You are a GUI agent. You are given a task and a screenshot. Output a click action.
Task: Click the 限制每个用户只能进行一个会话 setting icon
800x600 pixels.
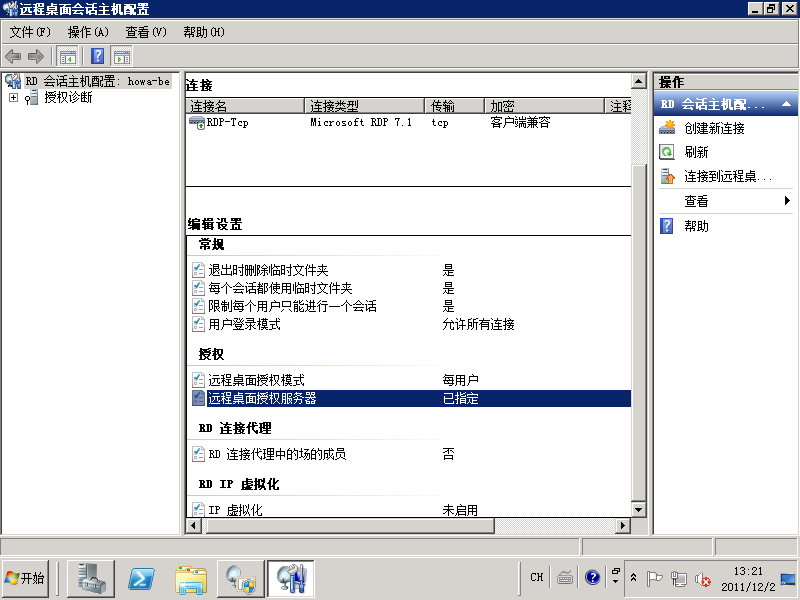click(198, 306)
